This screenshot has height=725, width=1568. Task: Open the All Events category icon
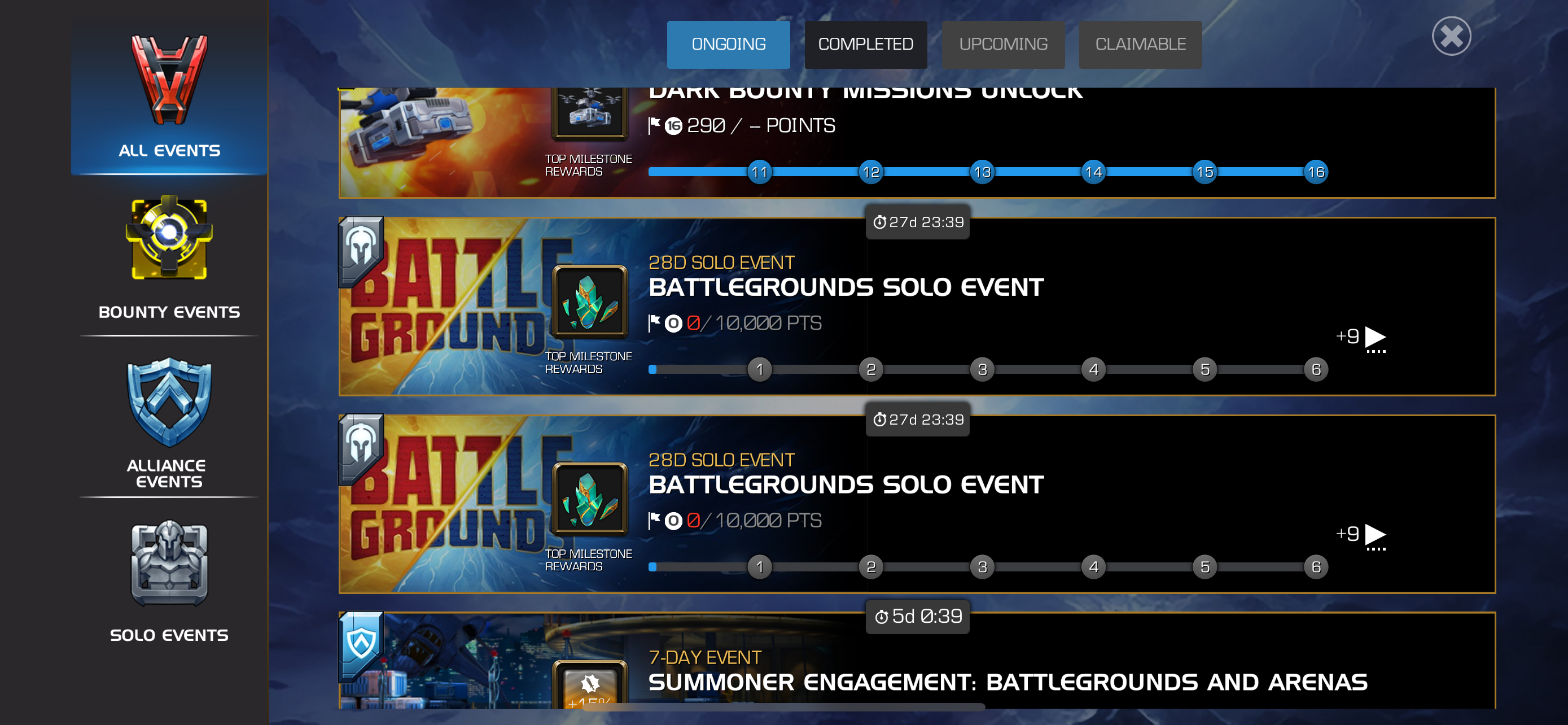click(169, 80)
